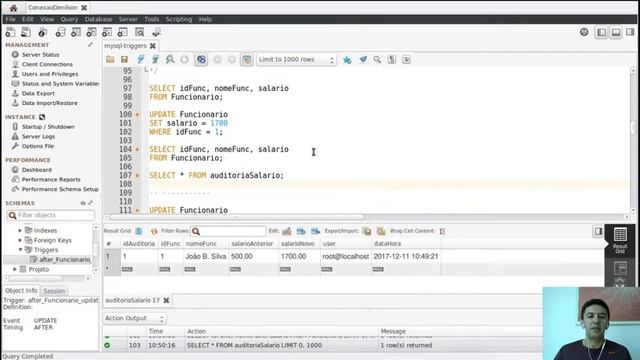Open the Limit to 1000 rows dropdown
This screenshot has height=360, width=640.
[296, 60]
